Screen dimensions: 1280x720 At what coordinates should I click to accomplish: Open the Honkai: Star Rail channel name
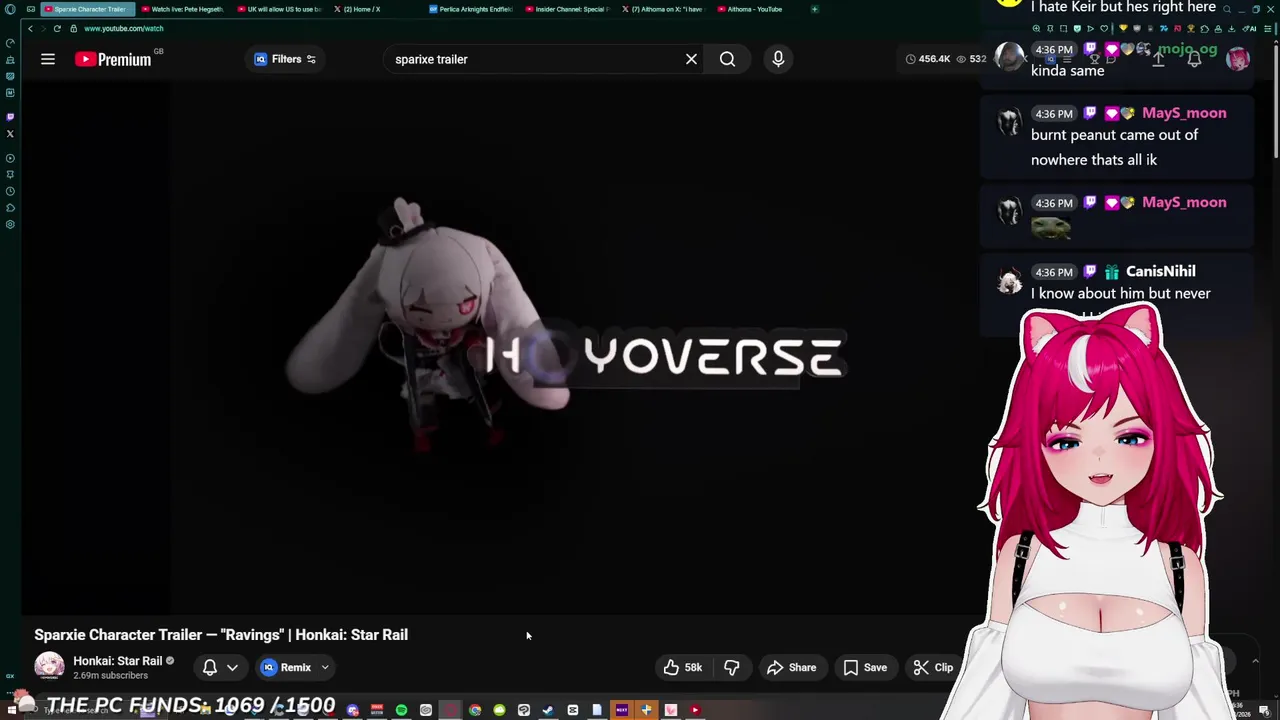(x=117, y=661)
